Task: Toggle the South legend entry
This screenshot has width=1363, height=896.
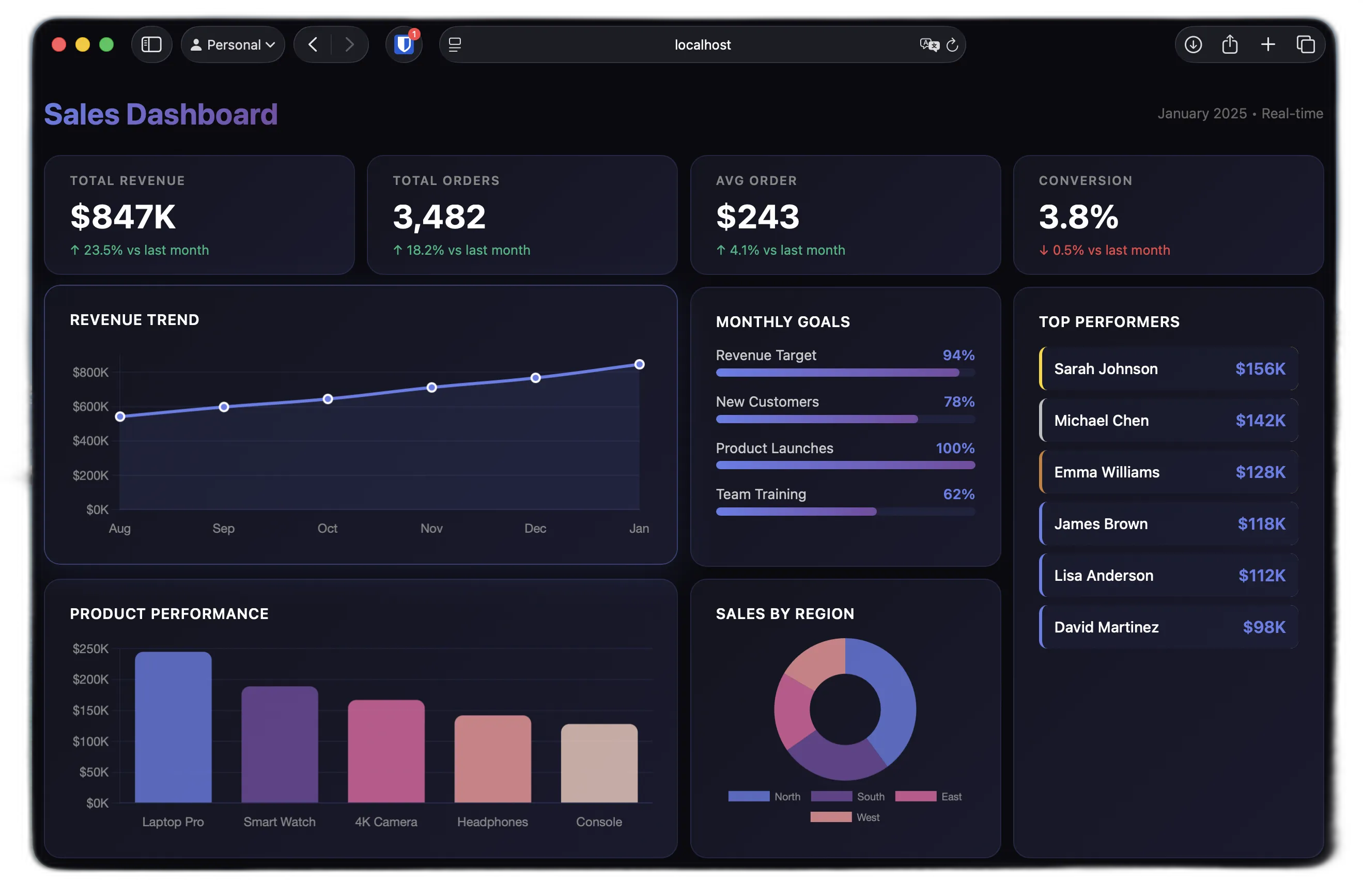Action: tap(847, 796)
